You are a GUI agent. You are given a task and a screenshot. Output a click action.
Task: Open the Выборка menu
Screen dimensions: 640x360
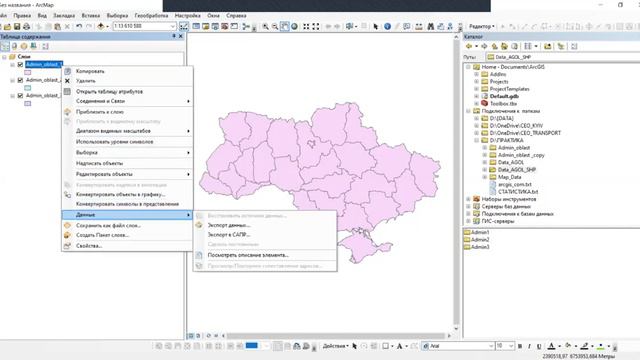pyautogui.click(x=117, y=16)
